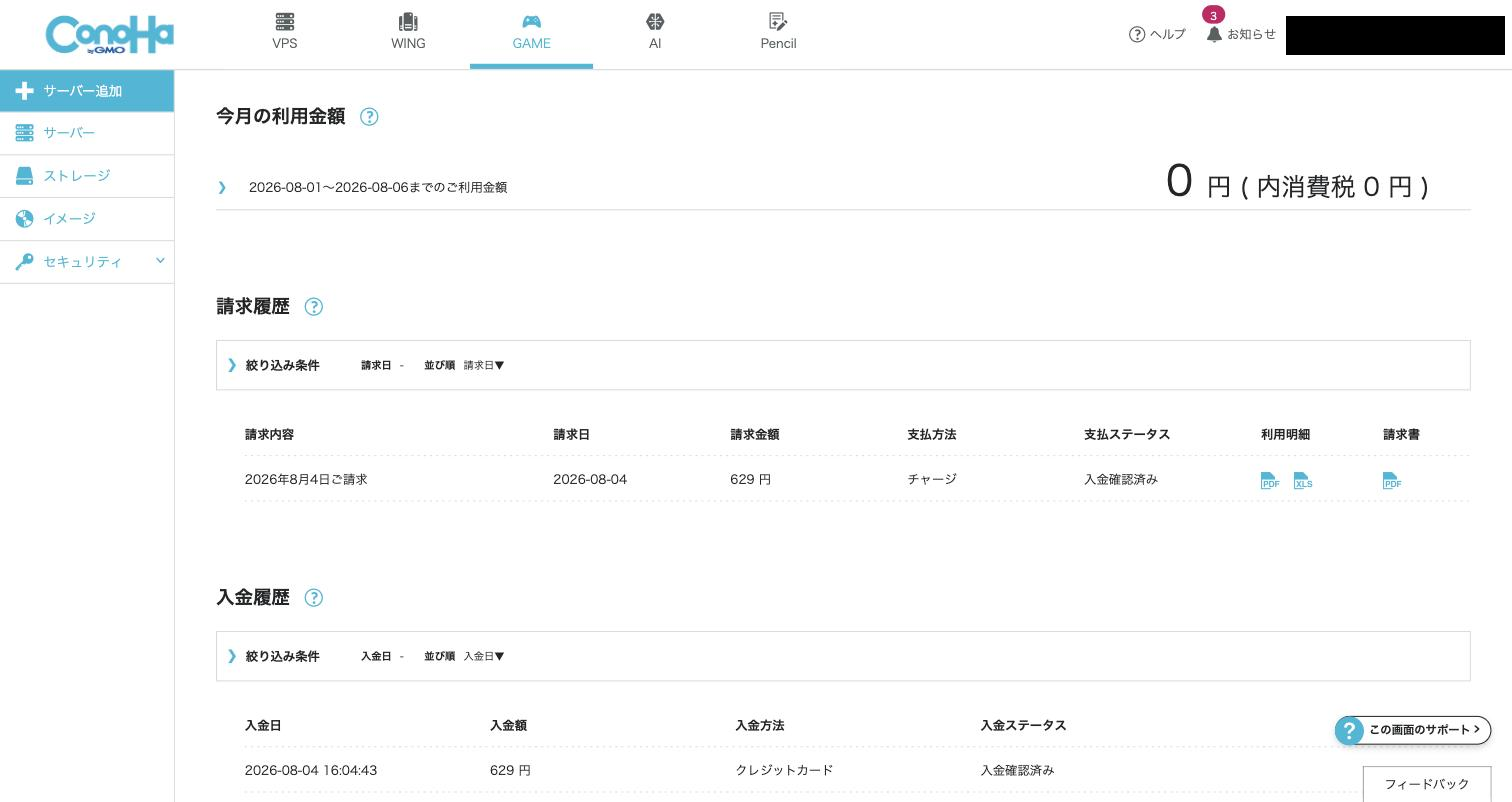
Task: Click the notification count badge 3
Action: [x=1213, y=15]
